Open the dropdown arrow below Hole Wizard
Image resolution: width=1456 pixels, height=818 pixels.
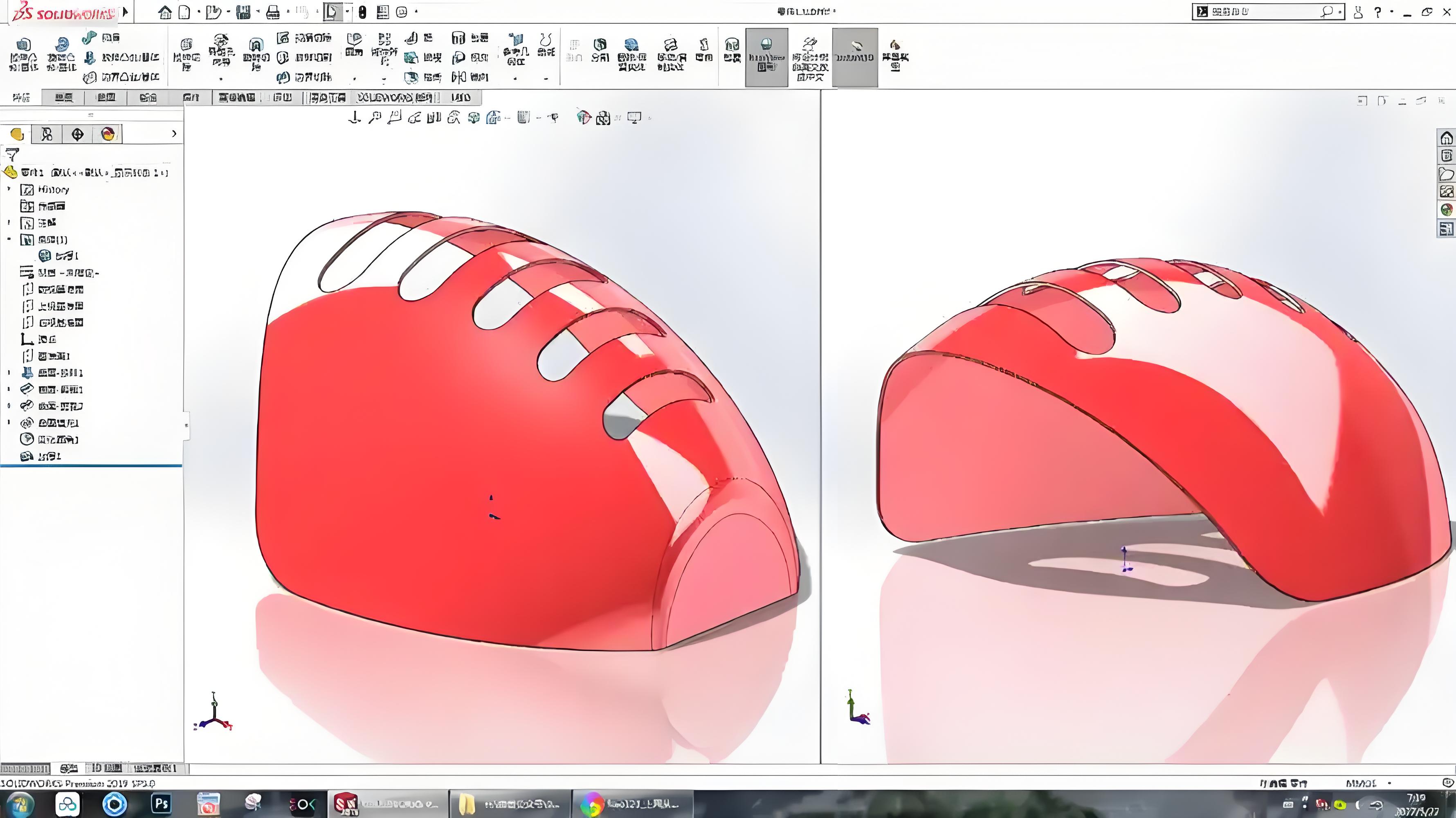pyautogui.click(x=221, y=79)
